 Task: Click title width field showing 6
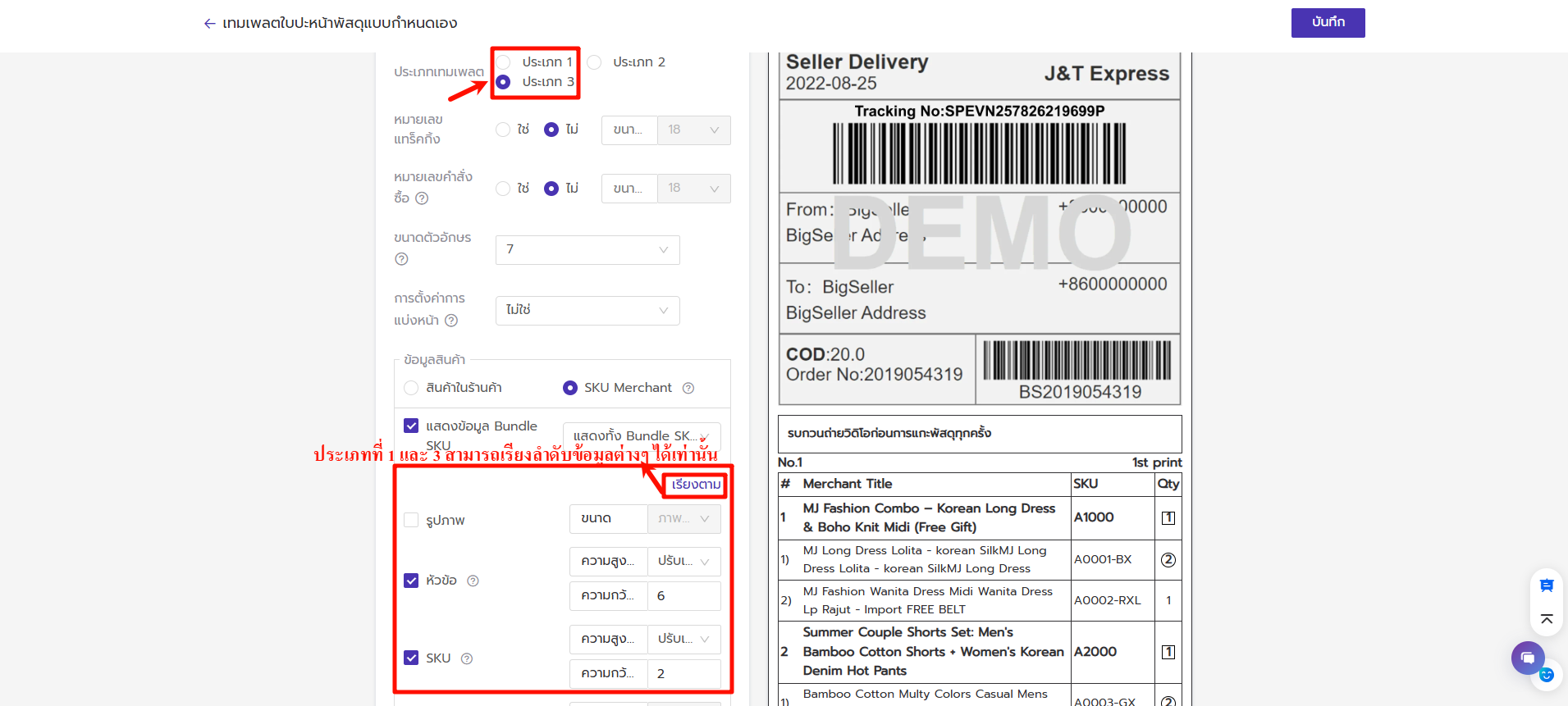click(x=683, y=596)
